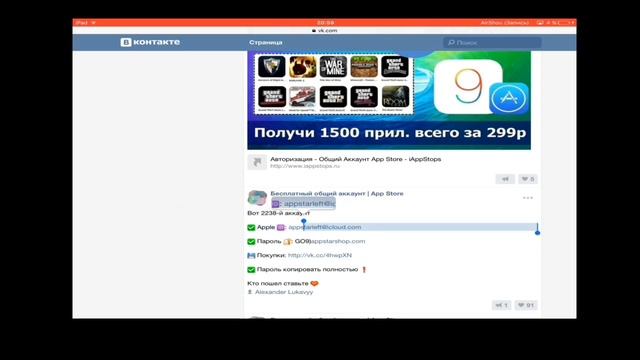Open the Покупки vk.cc link
This screenshot has width=640, height=360.
[320, 255]
